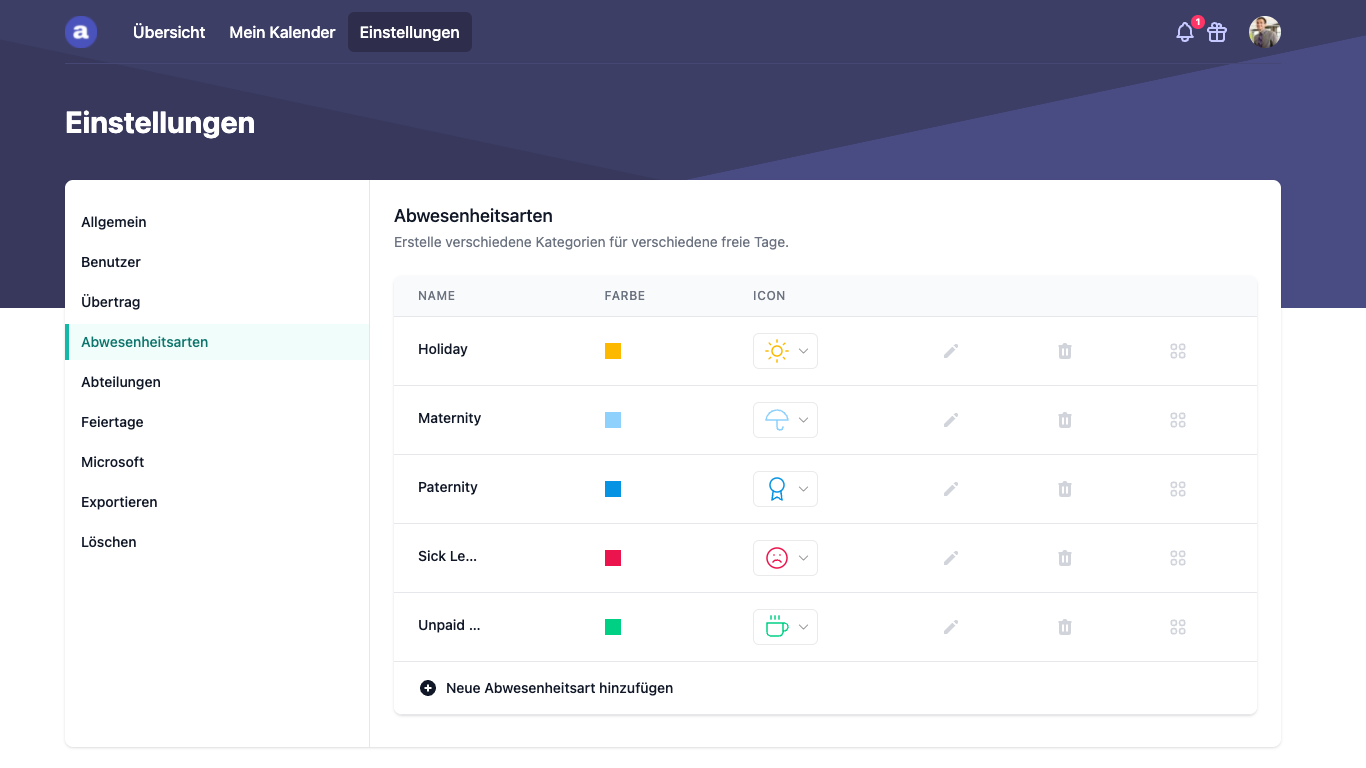Edit the Holiday absence type
Screen dimensions: 1366x768
click(951, 351)
